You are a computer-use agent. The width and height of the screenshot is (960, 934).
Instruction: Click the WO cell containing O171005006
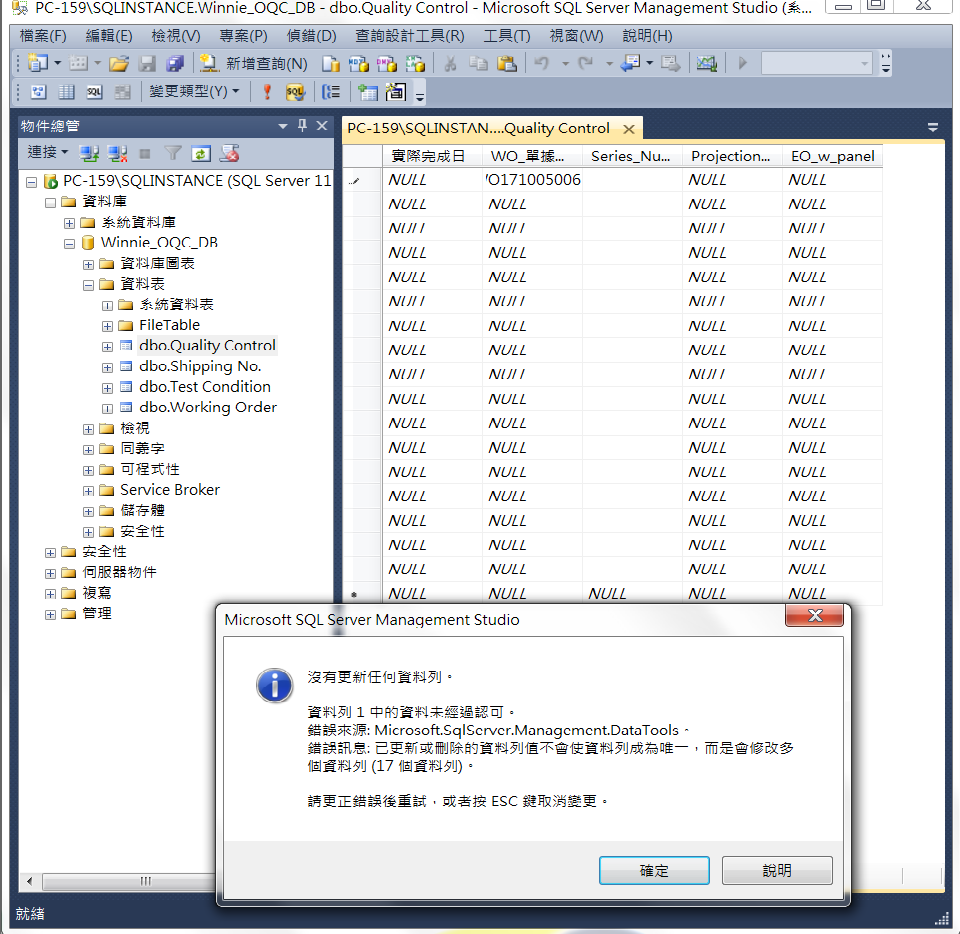coord(532,179)
